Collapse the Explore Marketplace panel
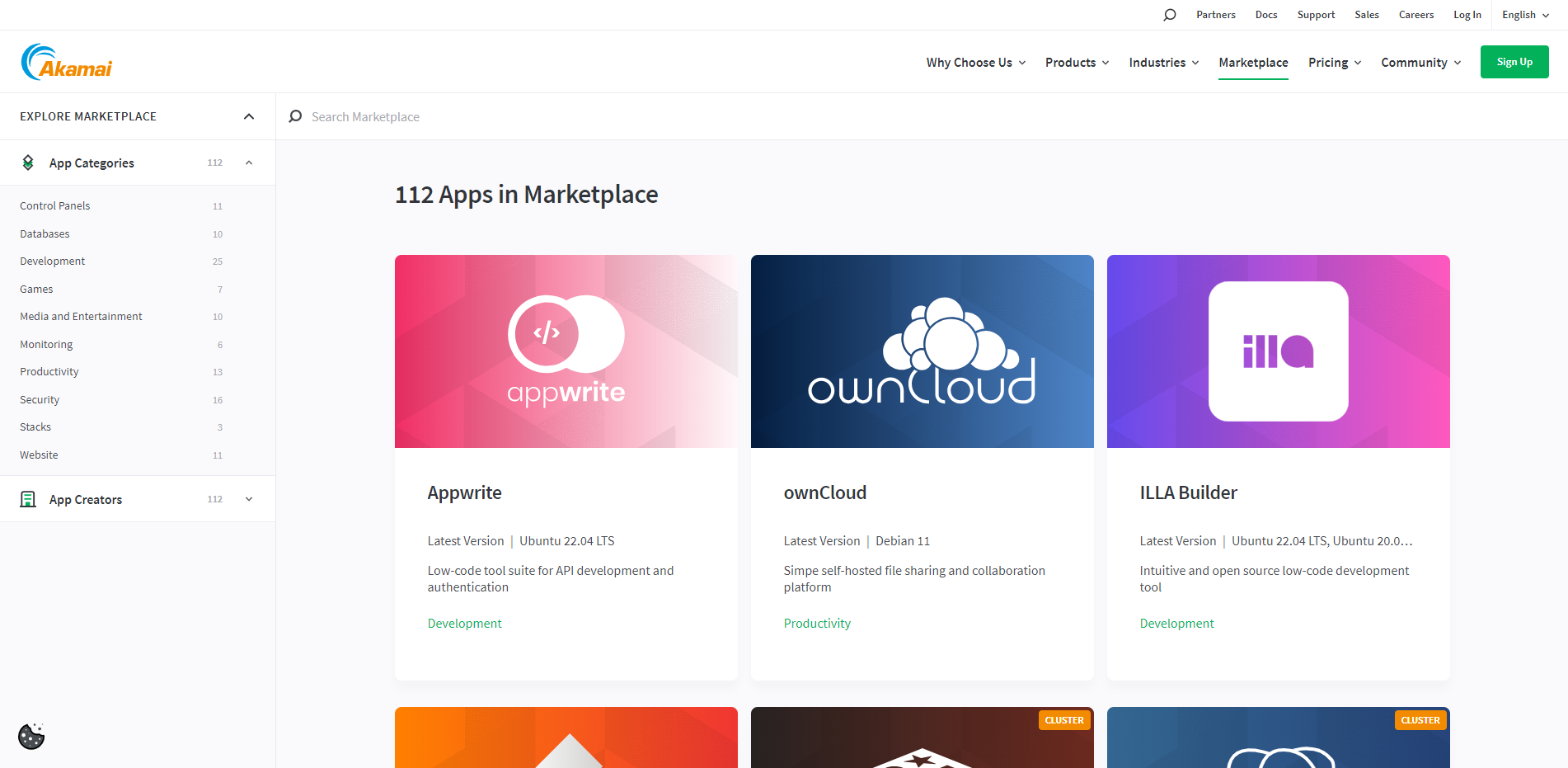The image size is (1568, 768). [249, 116]
